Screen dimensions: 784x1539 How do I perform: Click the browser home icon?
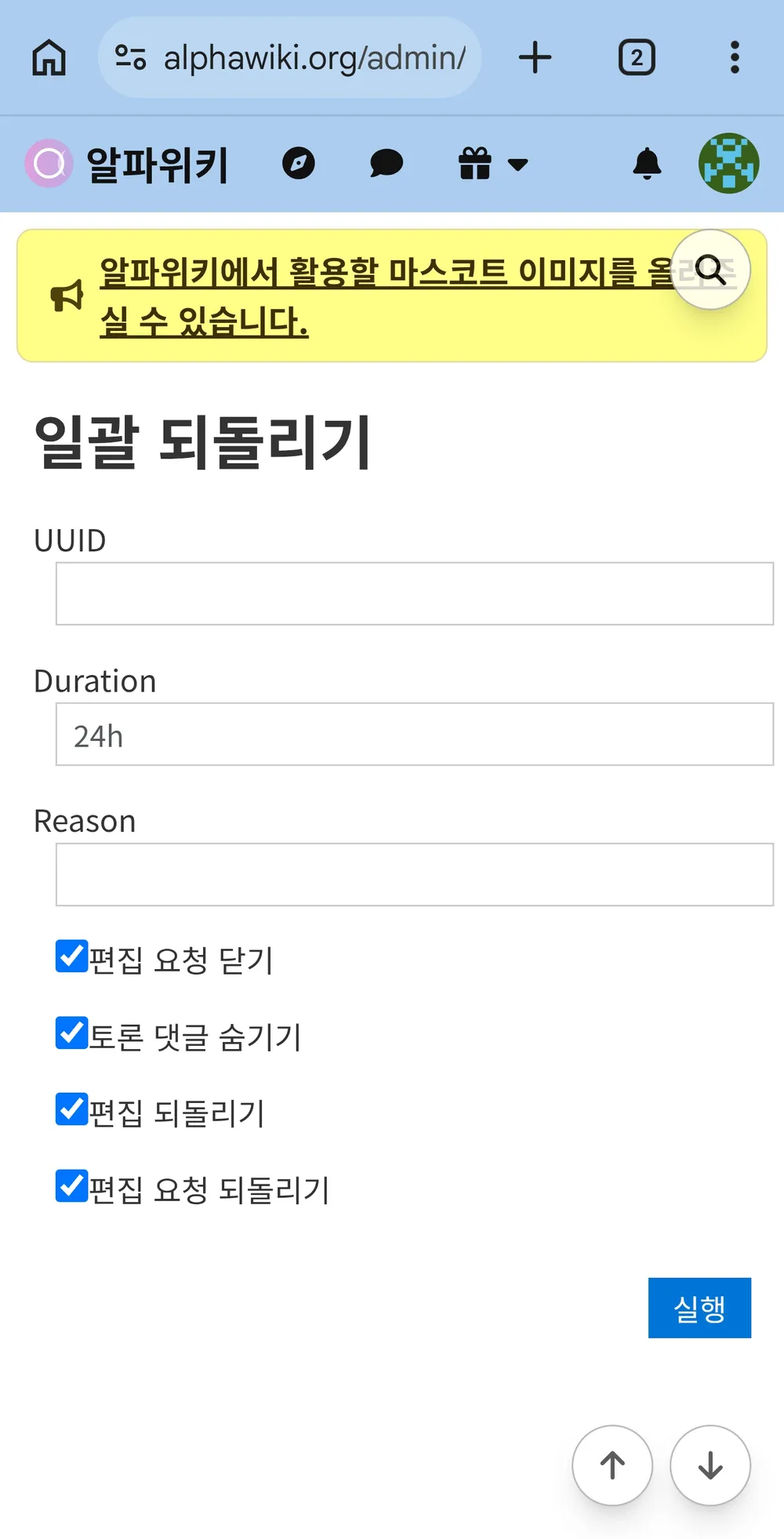[x=49, y=57]
